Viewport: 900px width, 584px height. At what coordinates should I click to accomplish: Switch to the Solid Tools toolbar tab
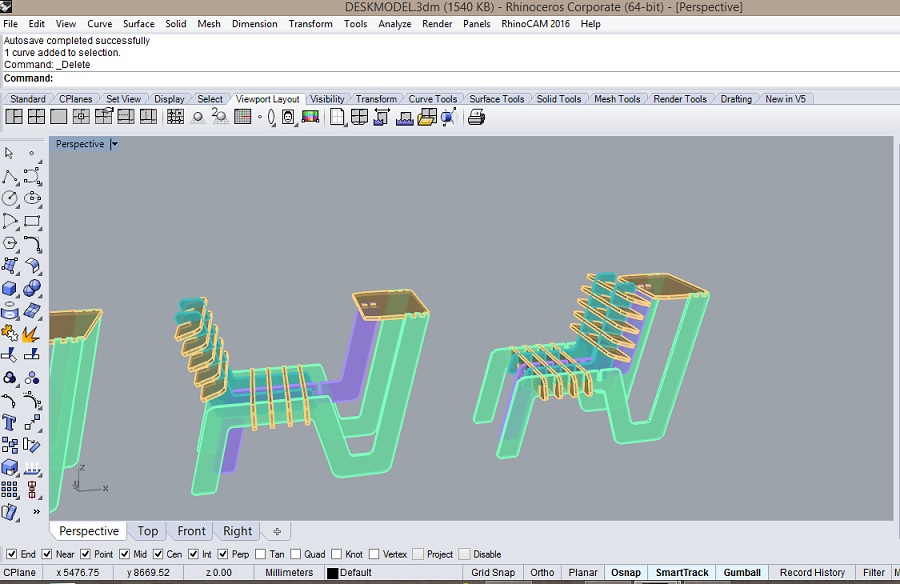click(x=558, y=99)
